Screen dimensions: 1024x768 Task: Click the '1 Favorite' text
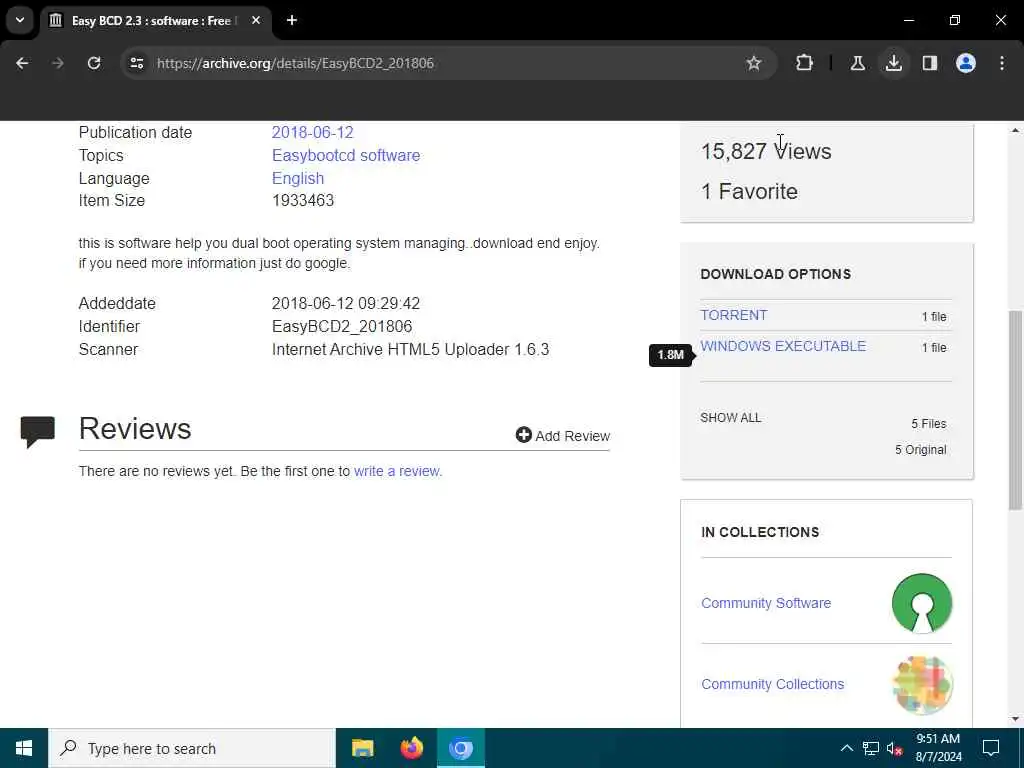point(749,192)
